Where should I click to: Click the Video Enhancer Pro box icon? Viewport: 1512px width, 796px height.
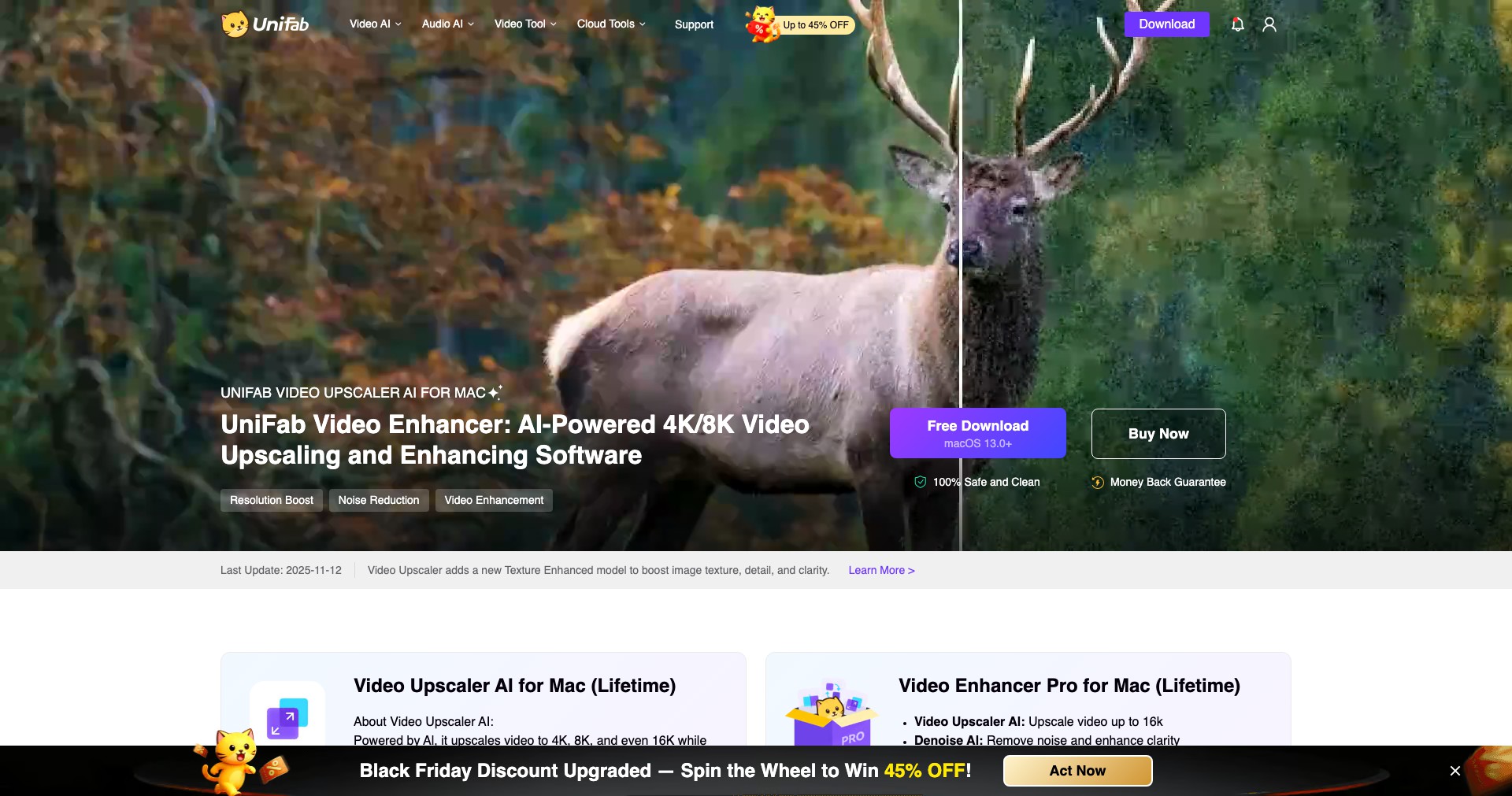pos(832,713)
